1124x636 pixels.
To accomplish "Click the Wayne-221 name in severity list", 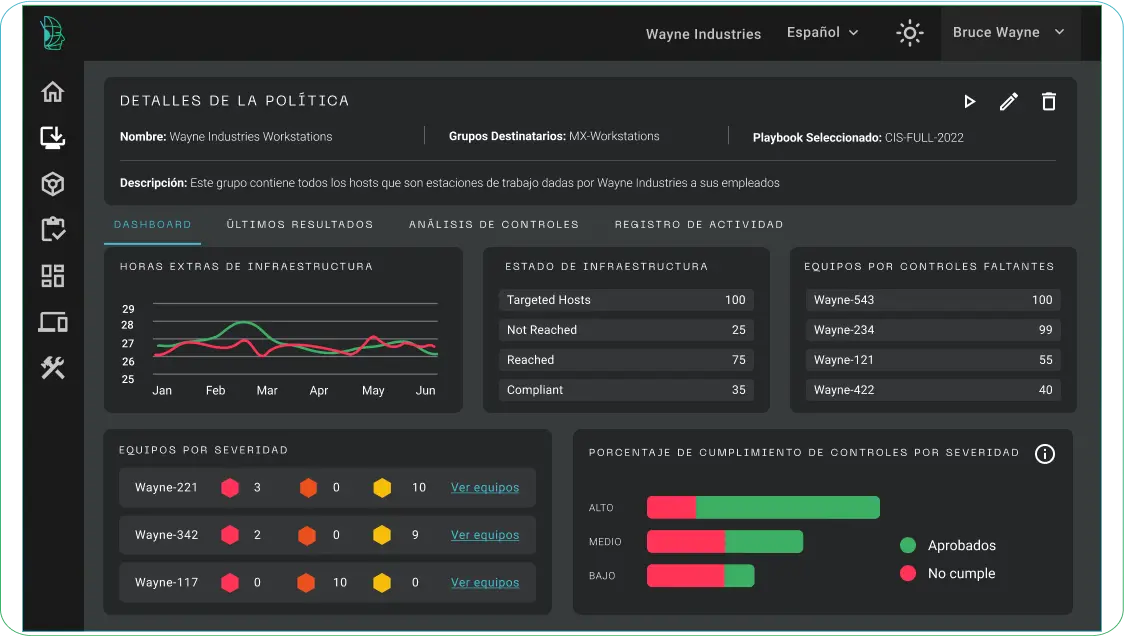I will (166, 488).
